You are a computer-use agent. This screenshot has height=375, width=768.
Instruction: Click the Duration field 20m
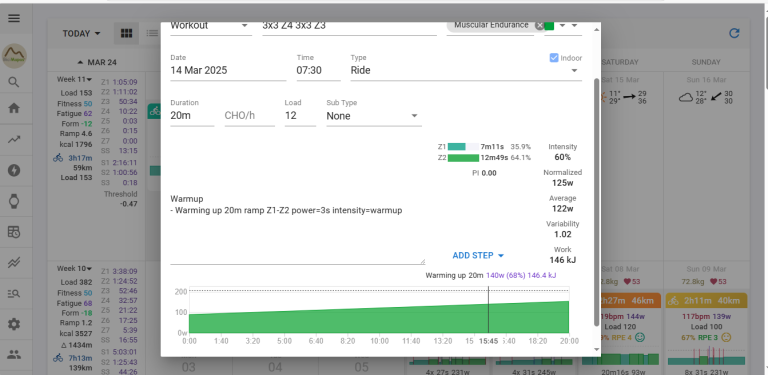(192, 116)
